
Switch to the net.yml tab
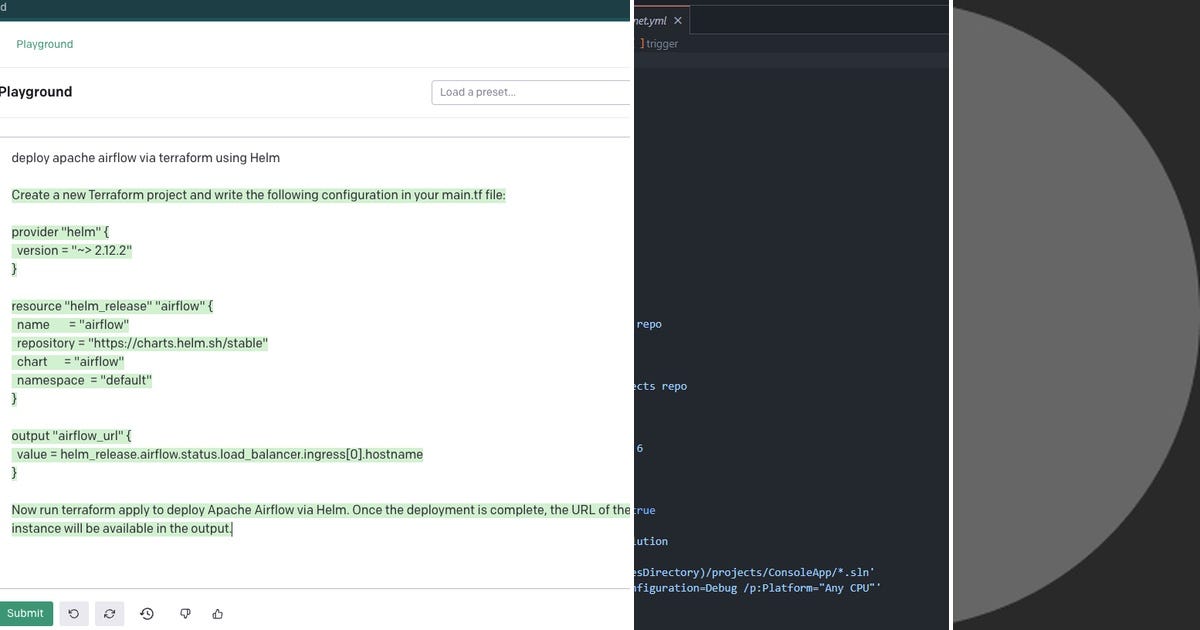[652, 19]
